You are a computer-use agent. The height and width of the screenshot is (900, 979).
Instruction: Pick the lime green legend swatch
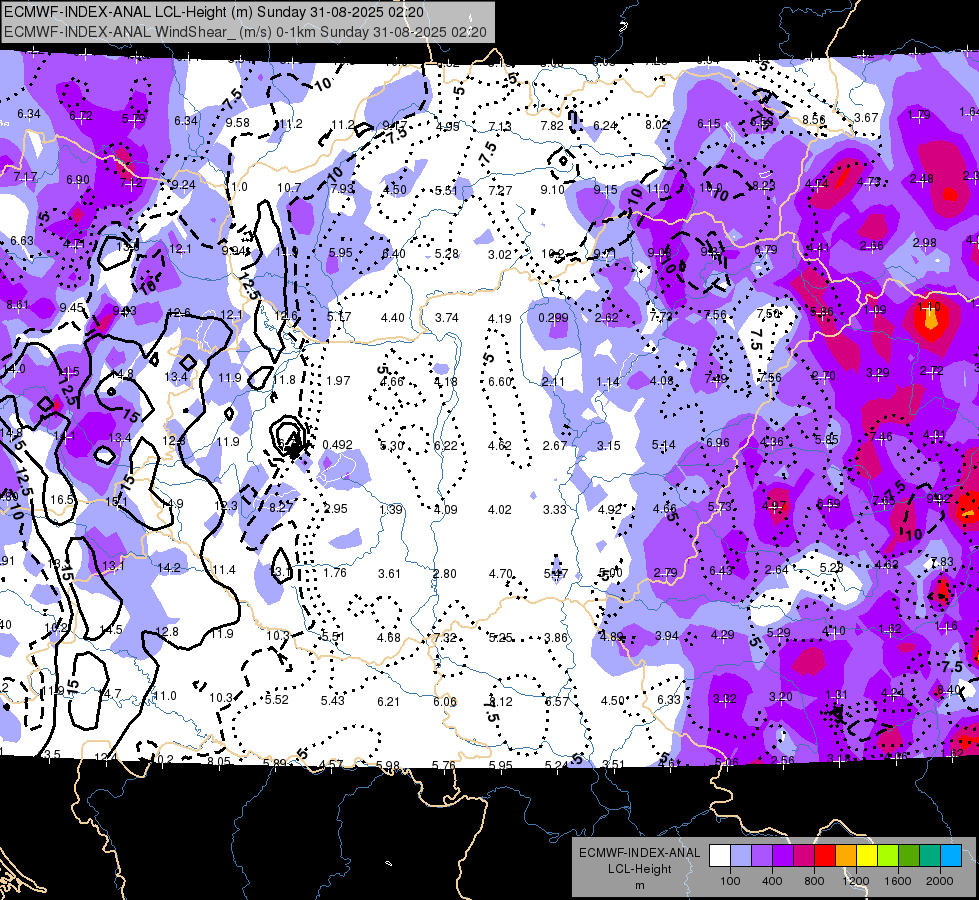click(x=888, y=856)
